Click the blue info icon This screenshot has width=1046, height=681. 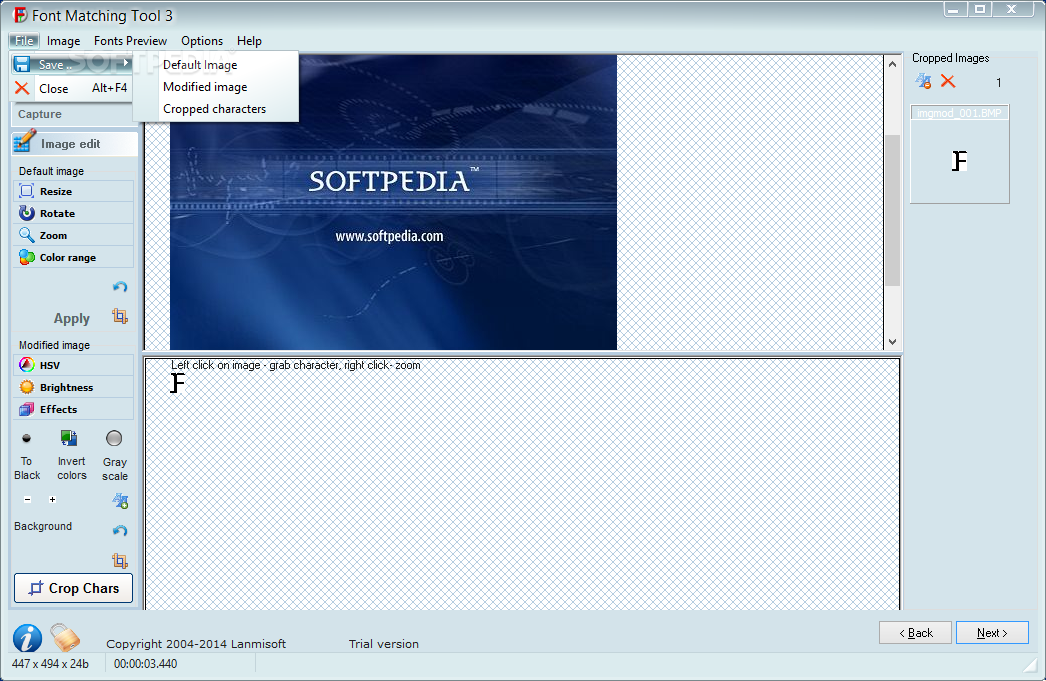tap(27, 638)
